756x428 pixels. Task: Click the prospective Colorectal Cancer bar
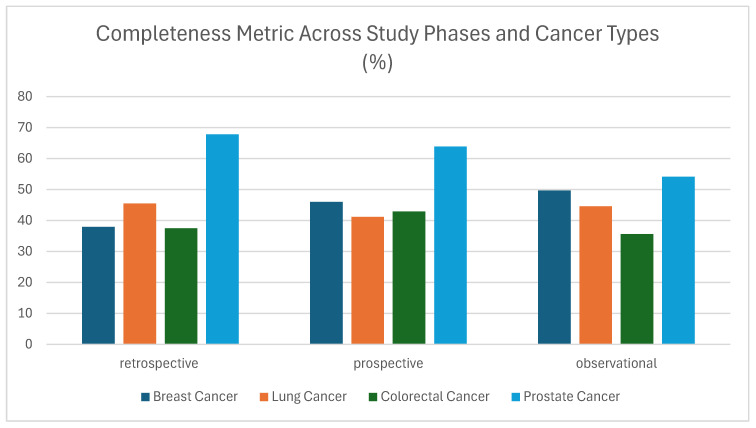pos(409,278)
